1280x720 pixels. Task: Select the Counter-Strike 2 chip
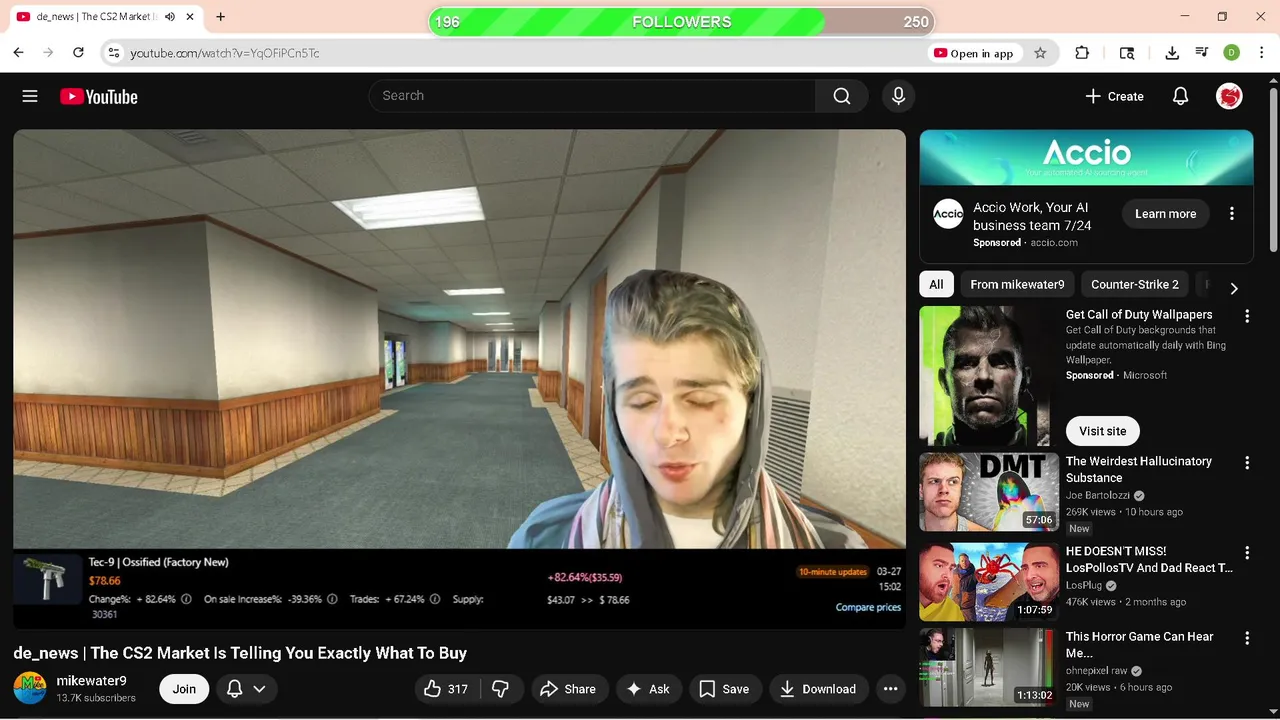coord(1135,284)
